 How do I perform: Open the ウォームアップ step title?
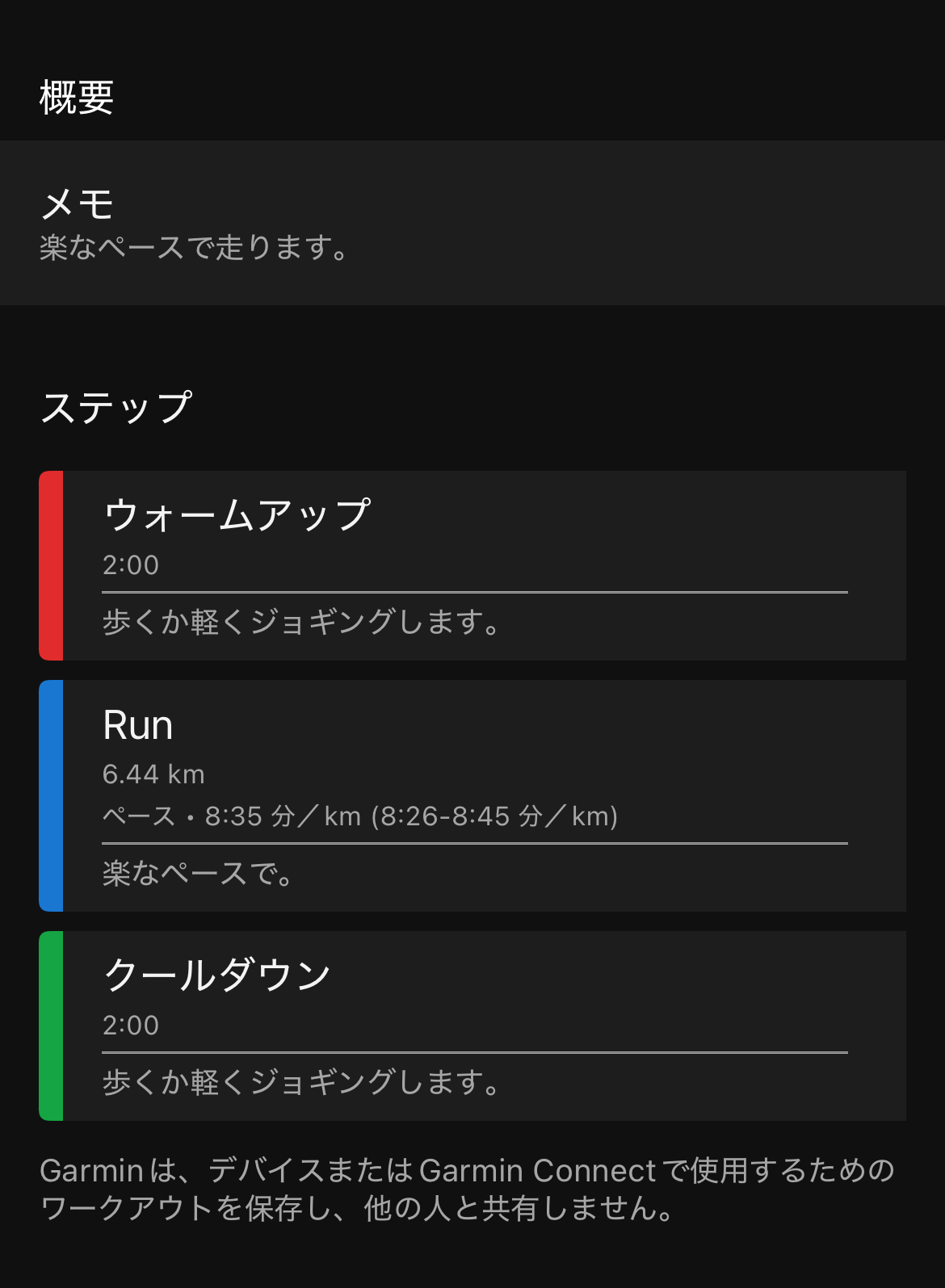pyautogui.click(x=237, y=514)
